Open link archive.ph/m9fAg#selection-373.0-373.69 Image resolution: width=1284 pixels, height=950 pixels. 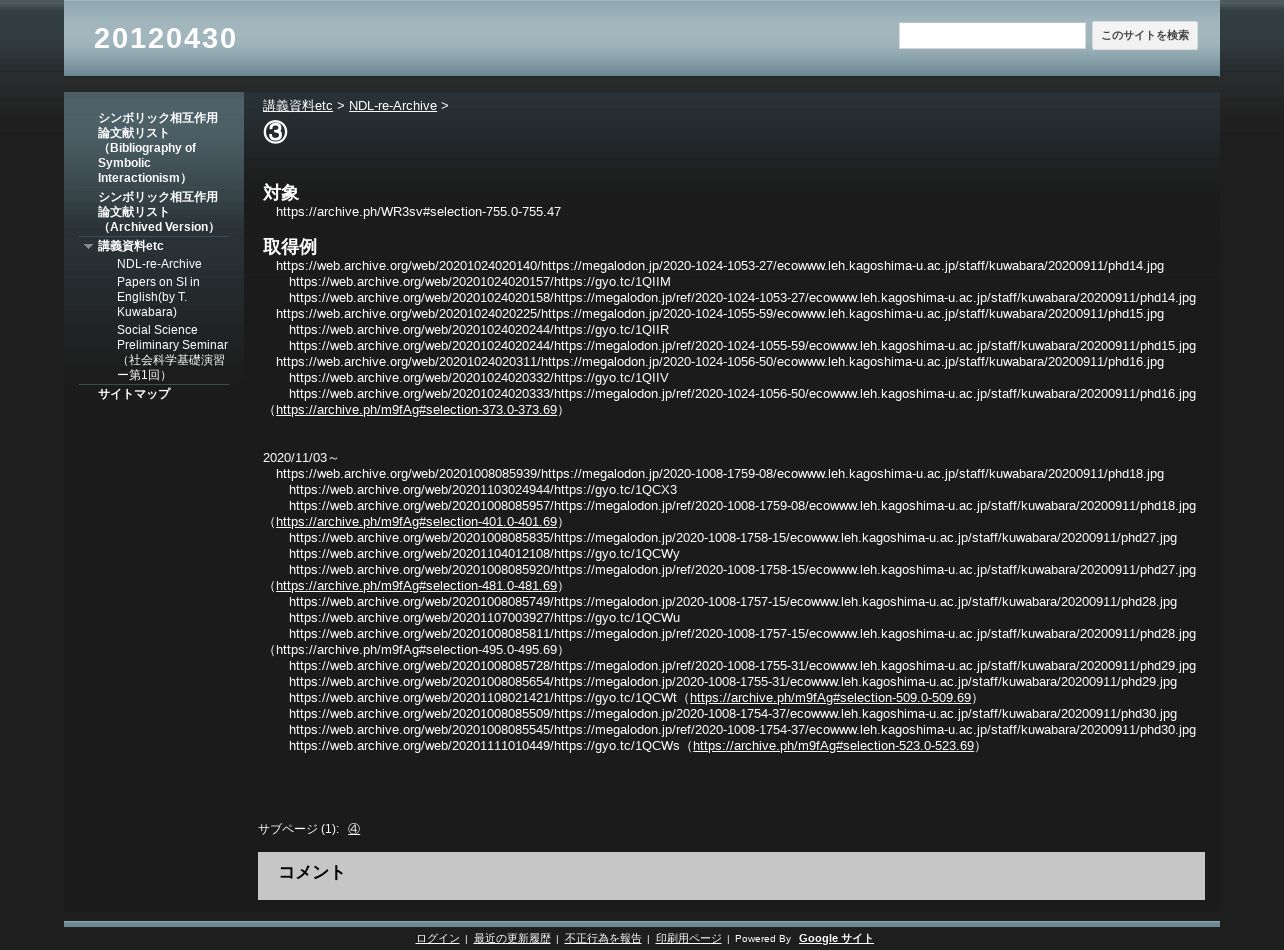(x=416, y=410)
